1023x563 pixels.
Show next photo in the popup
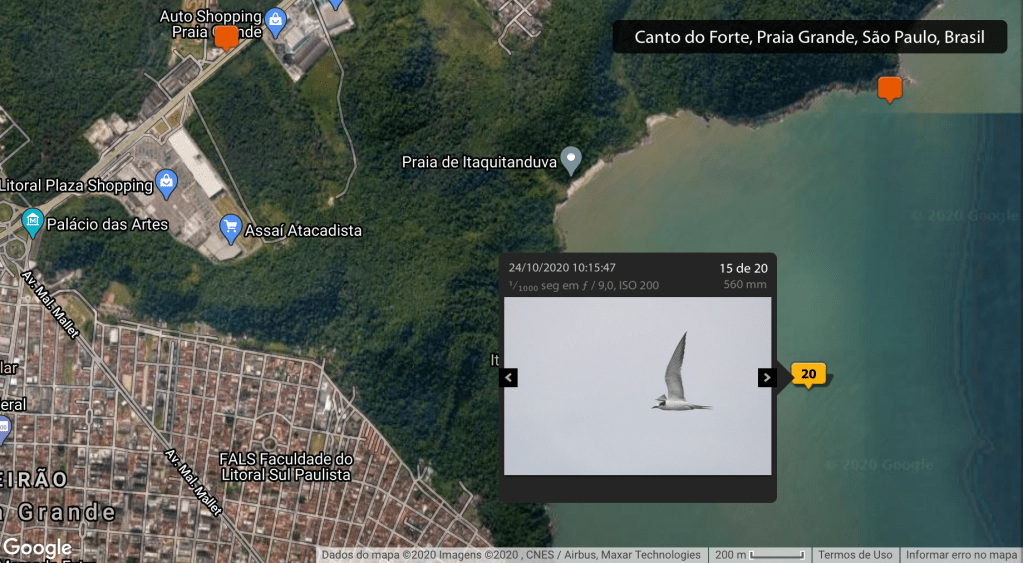pyautogui.click(x=767, y=377)
